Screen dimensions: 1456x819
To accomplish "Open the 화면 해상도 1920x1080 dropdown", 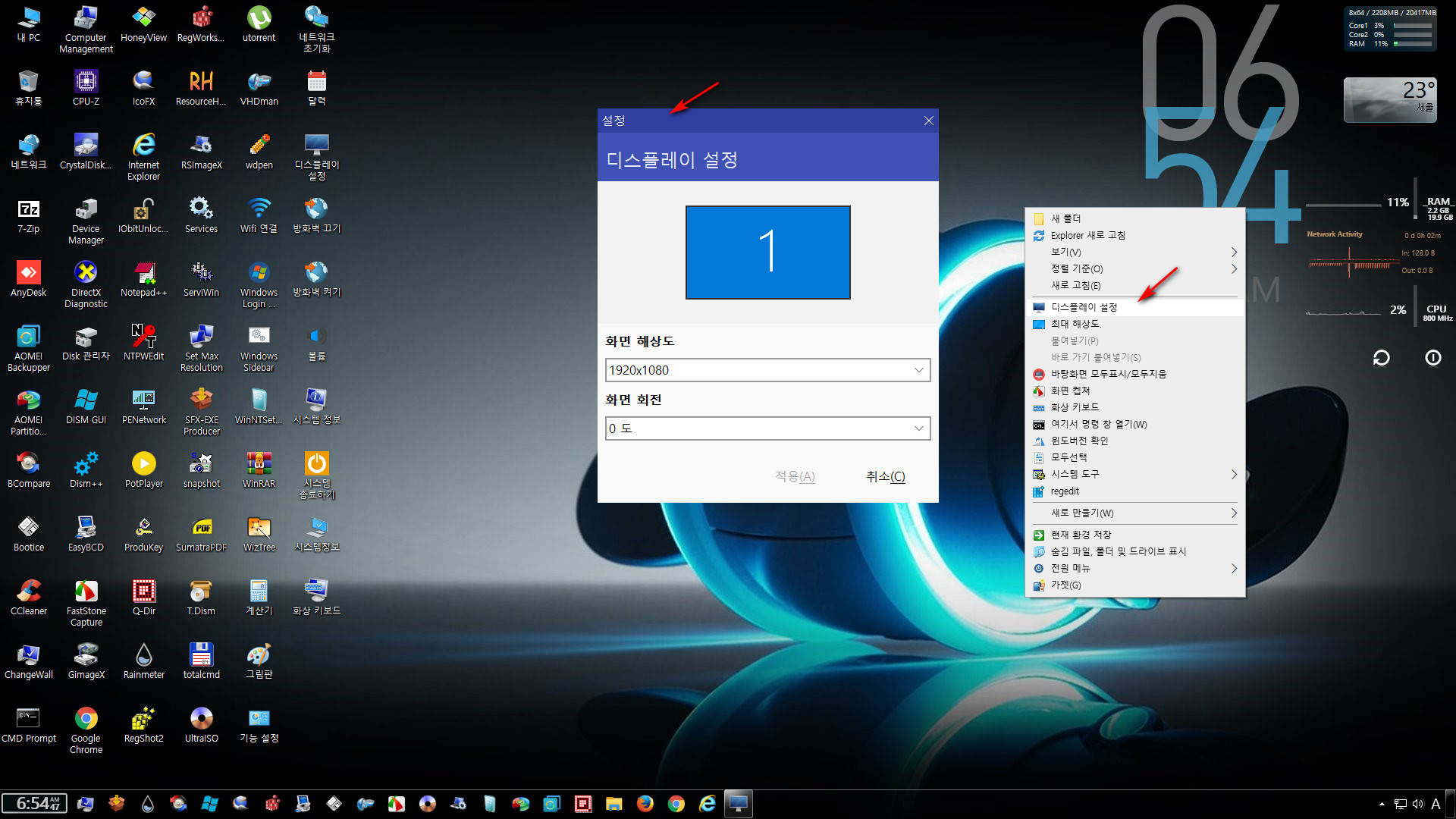I will coord(767,370).
